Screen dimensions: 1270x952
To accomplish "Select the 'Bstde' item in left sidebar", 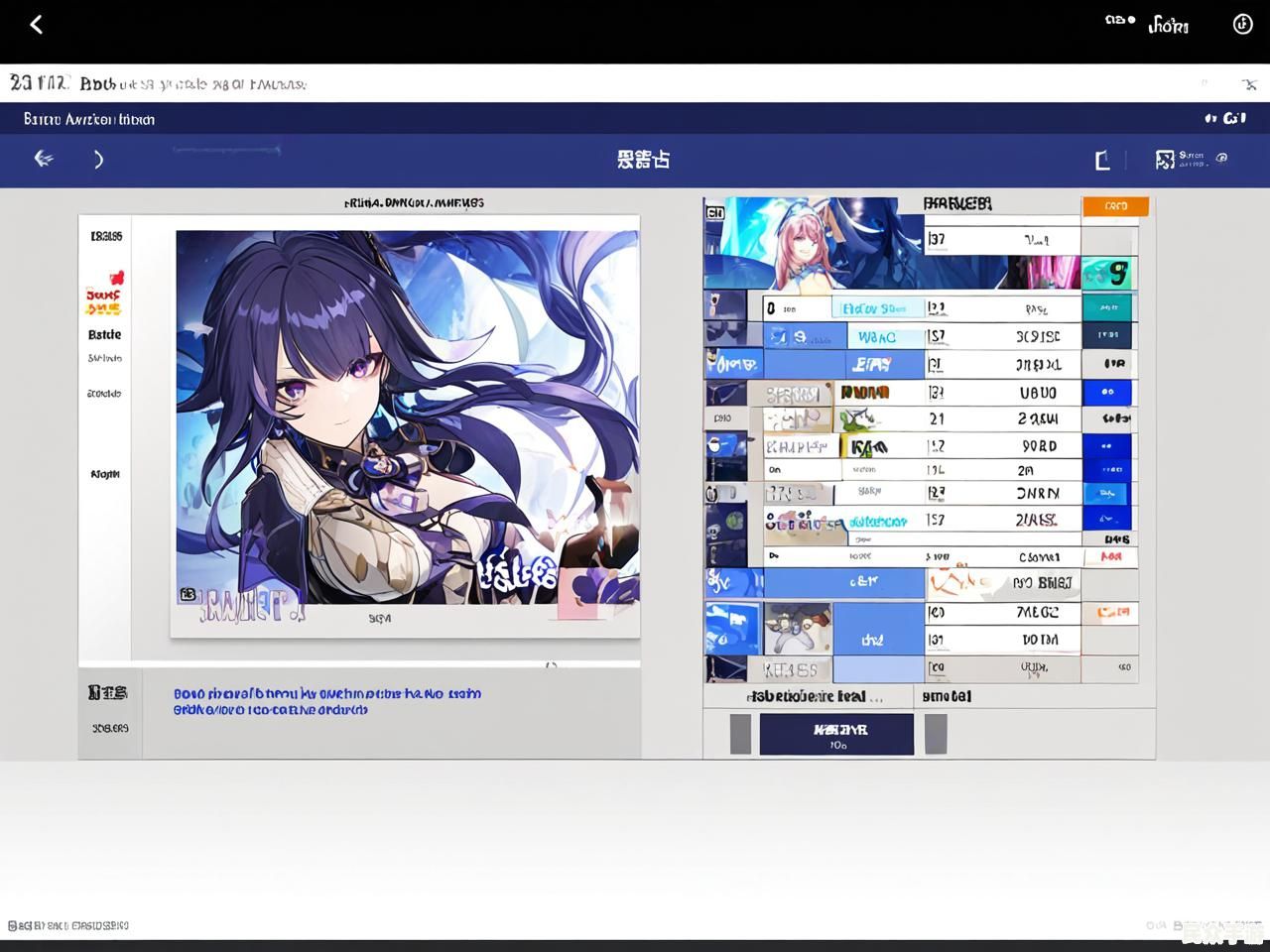I will coord(104,335).
